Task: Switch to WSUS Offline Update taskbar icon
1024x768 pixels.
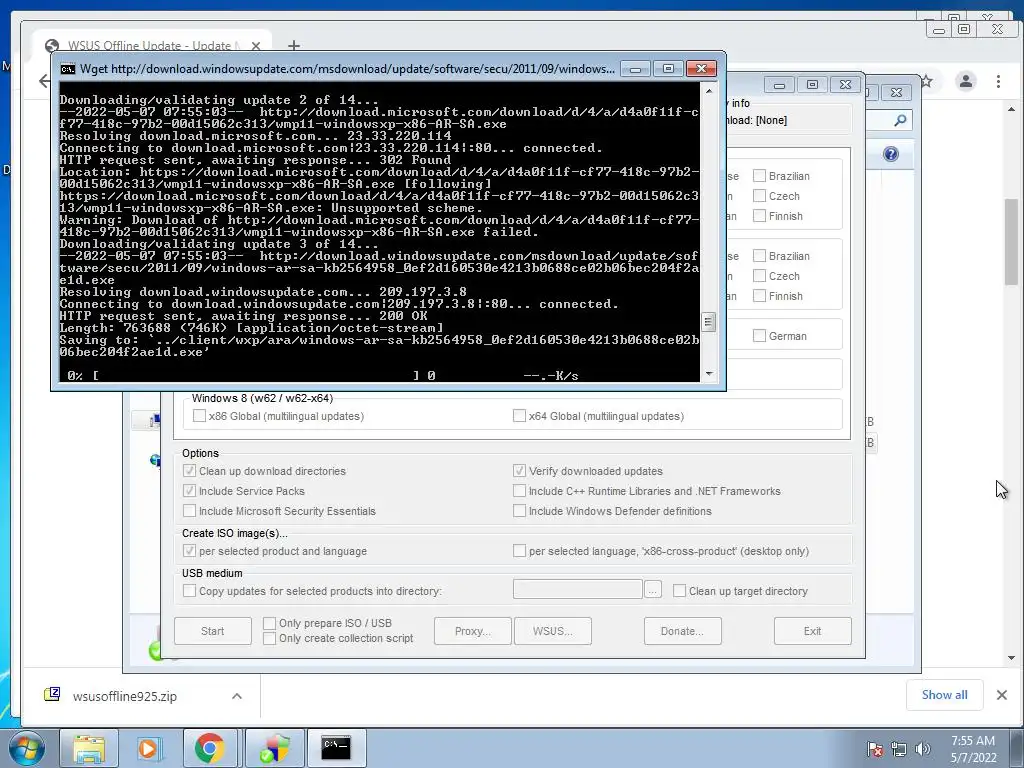Action: pos(275,748)
